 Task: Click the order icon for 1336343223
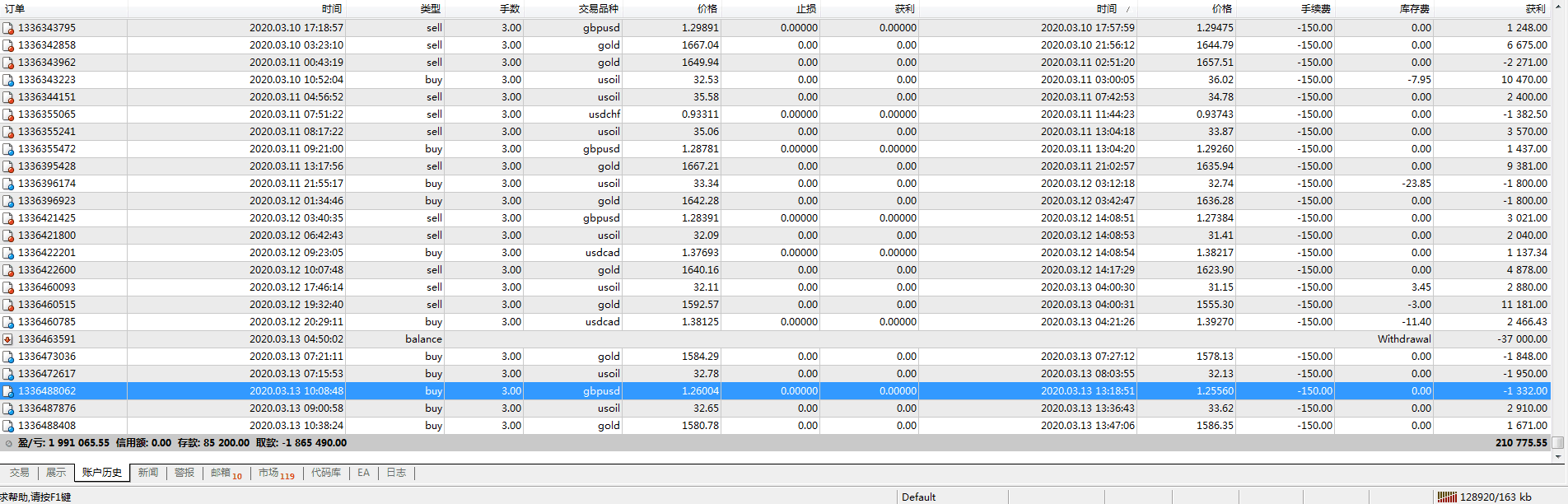pyautogui.click(x=8, y=80)
